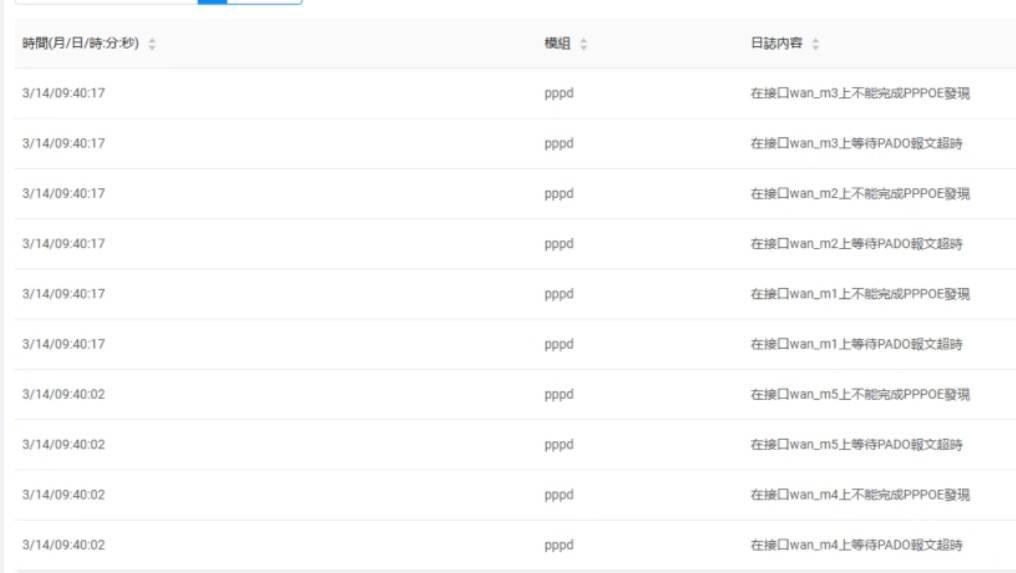The height and width of the screenshot is (573, 1016).
Task: Select log entry wan_m2上不能完成PPPOE發現
Action: (x=860, y=194)
